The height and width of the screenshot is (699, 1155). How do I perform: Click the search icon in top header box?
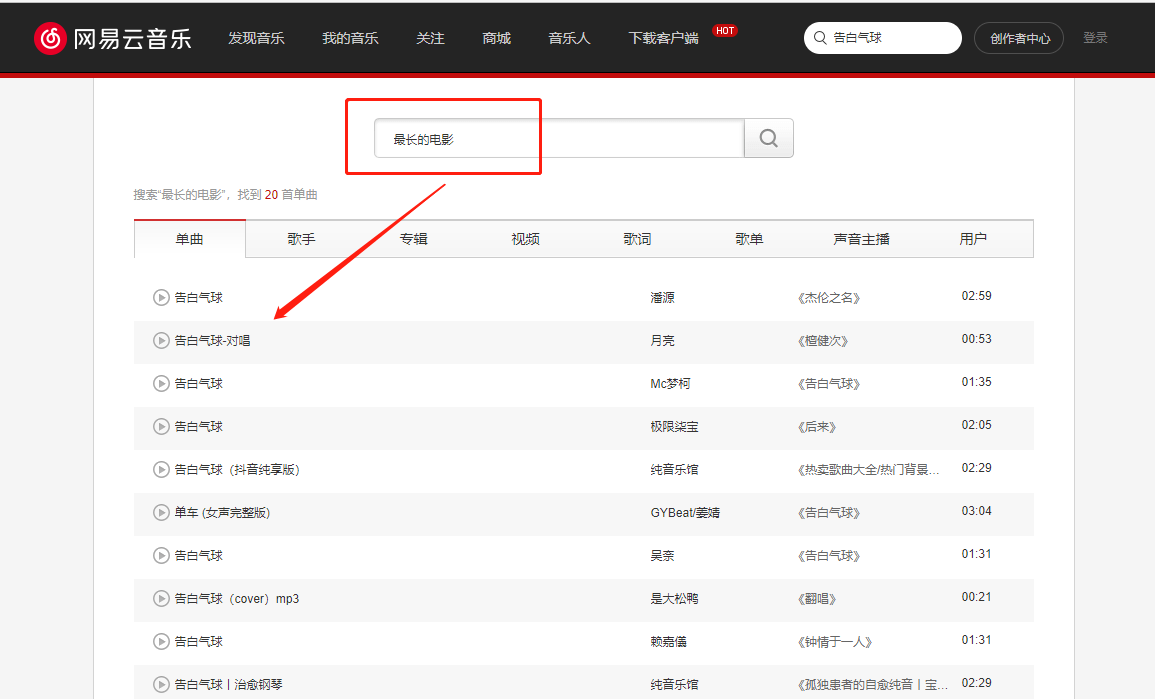[820, 38]
